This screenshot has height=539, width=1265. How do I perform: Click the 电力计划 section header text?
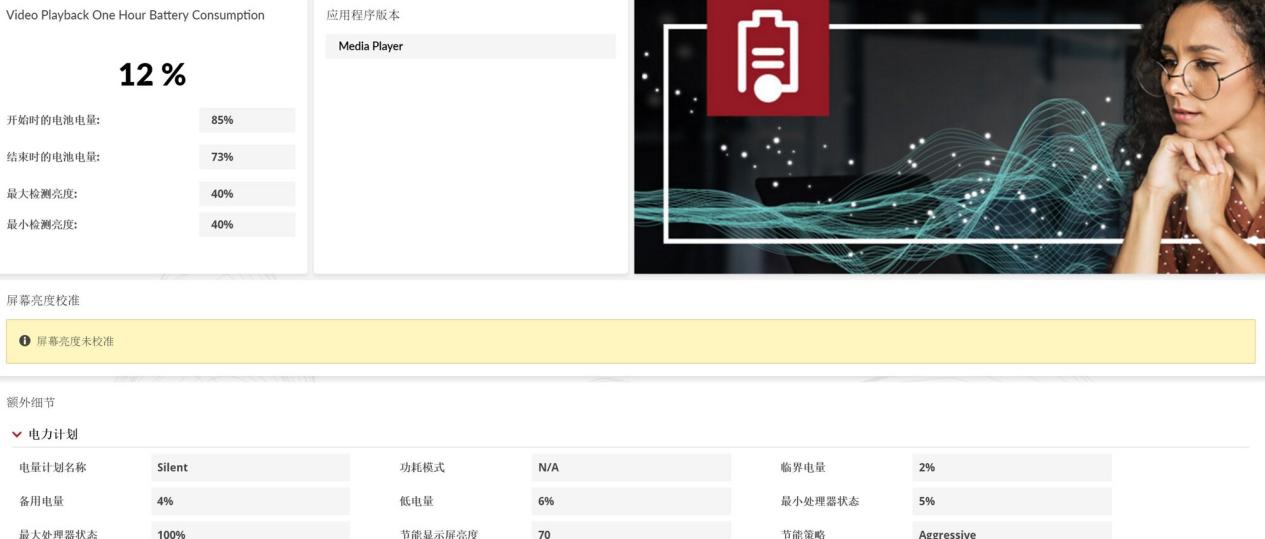(52, 434)
